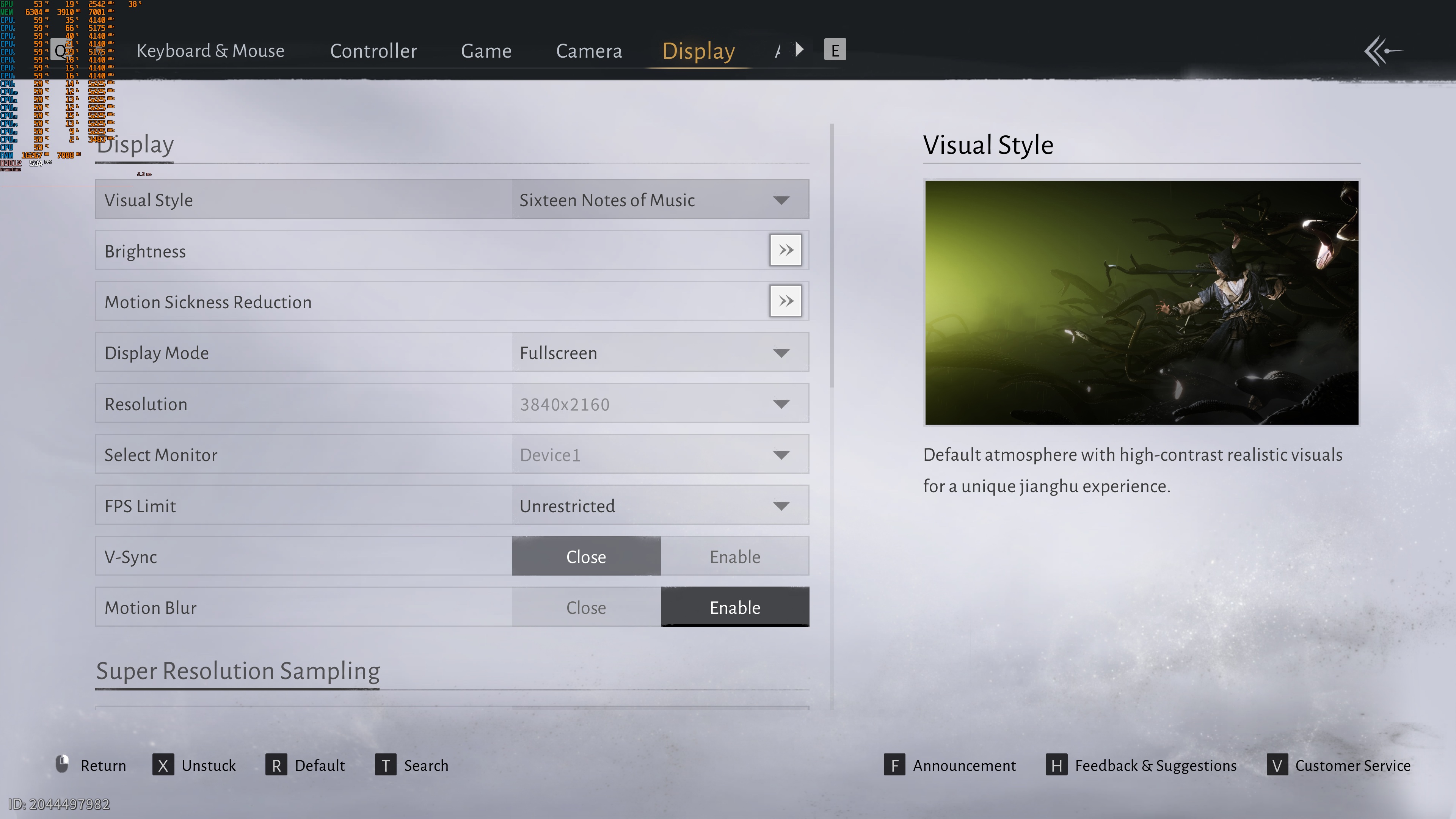The height and width of the screenshot is (819, 1456).
Task: Click the T Search key icon
Action: pyautogui.click(x=386, y=765)
